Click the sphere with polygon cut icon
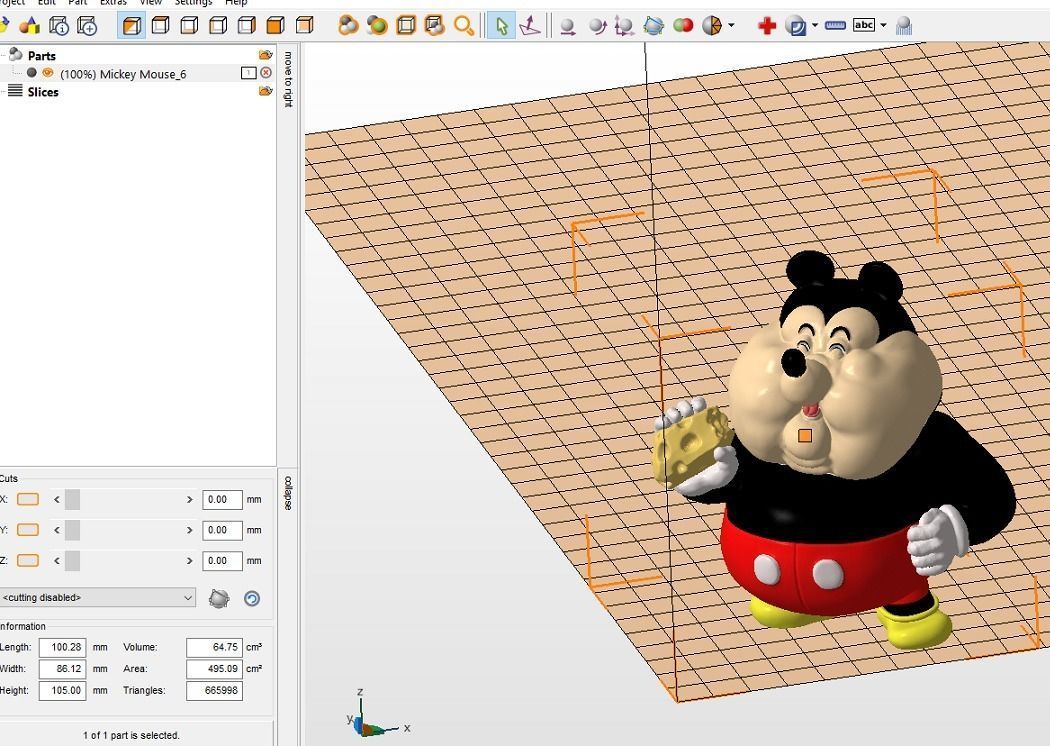The image size is (1050, 746). tap(654, 26)
